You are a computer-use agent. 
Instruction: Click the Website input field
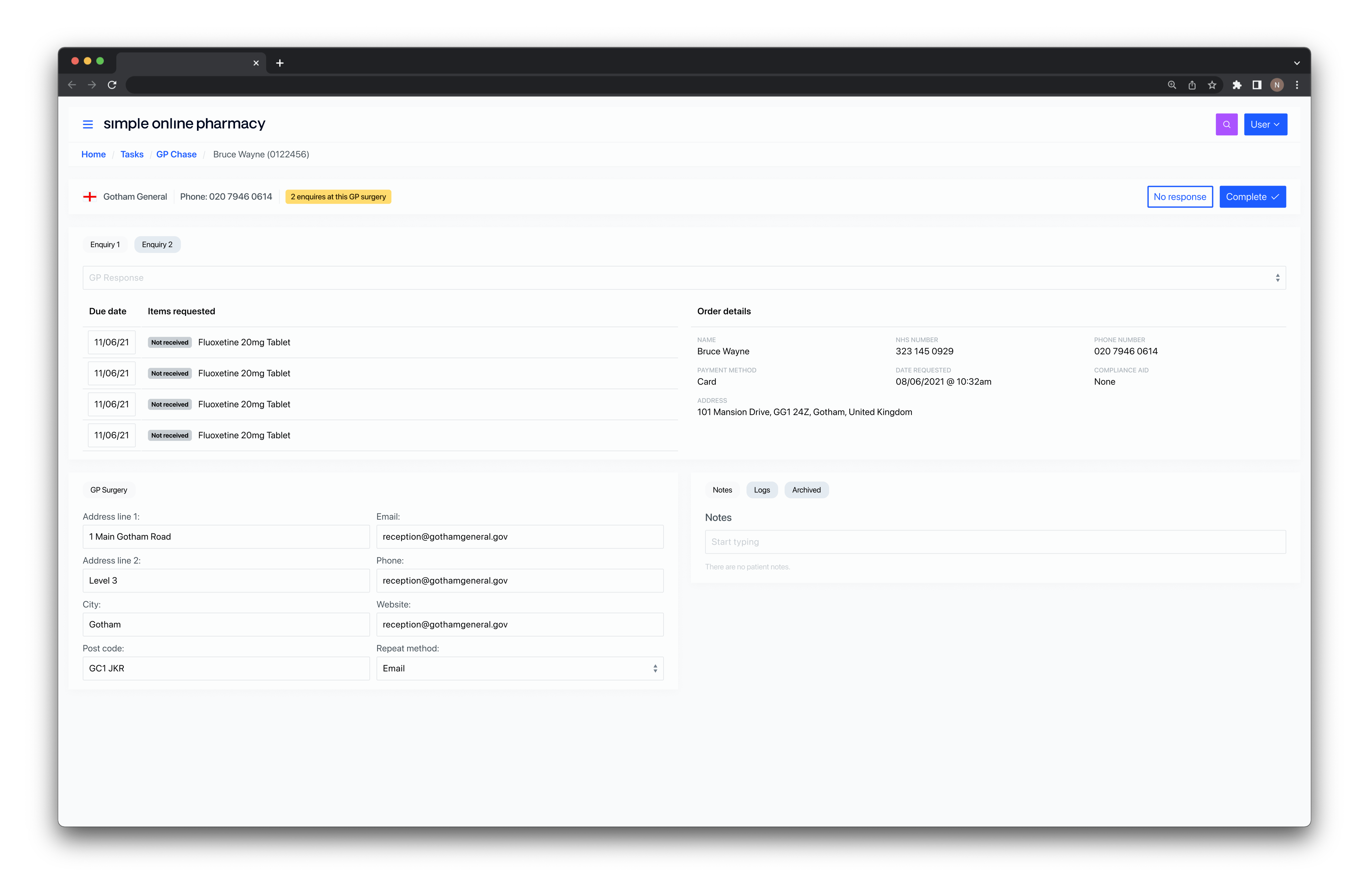520,624
